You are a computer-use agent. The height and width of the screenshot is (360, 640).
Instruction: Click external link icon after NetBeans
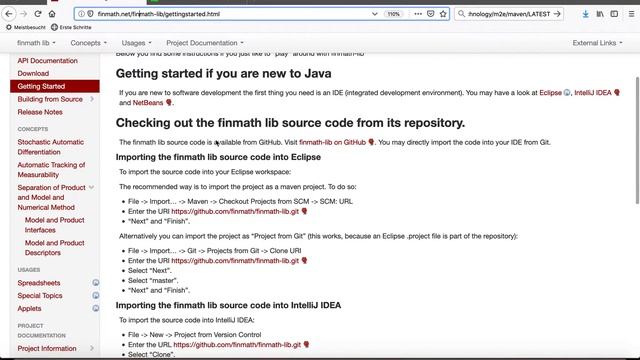[x=169, y=102]
